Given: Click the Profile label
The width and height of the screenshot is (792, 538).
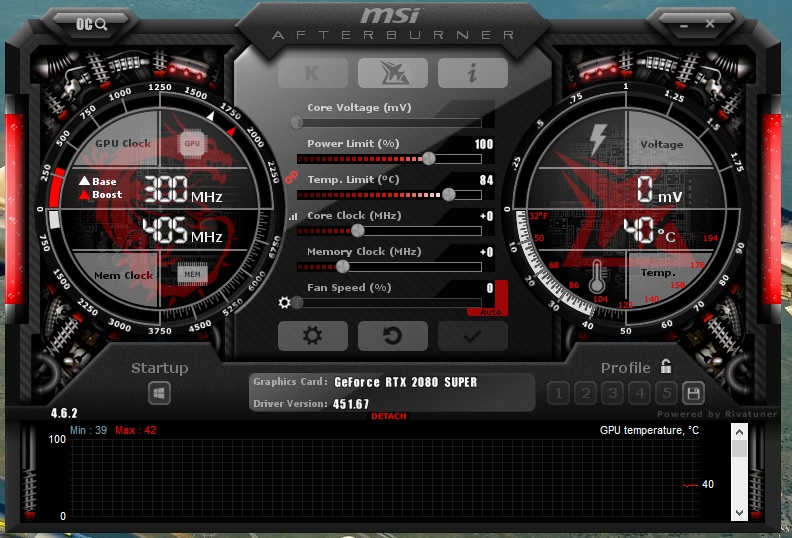Looking at the screenshot, I should 626,368.
